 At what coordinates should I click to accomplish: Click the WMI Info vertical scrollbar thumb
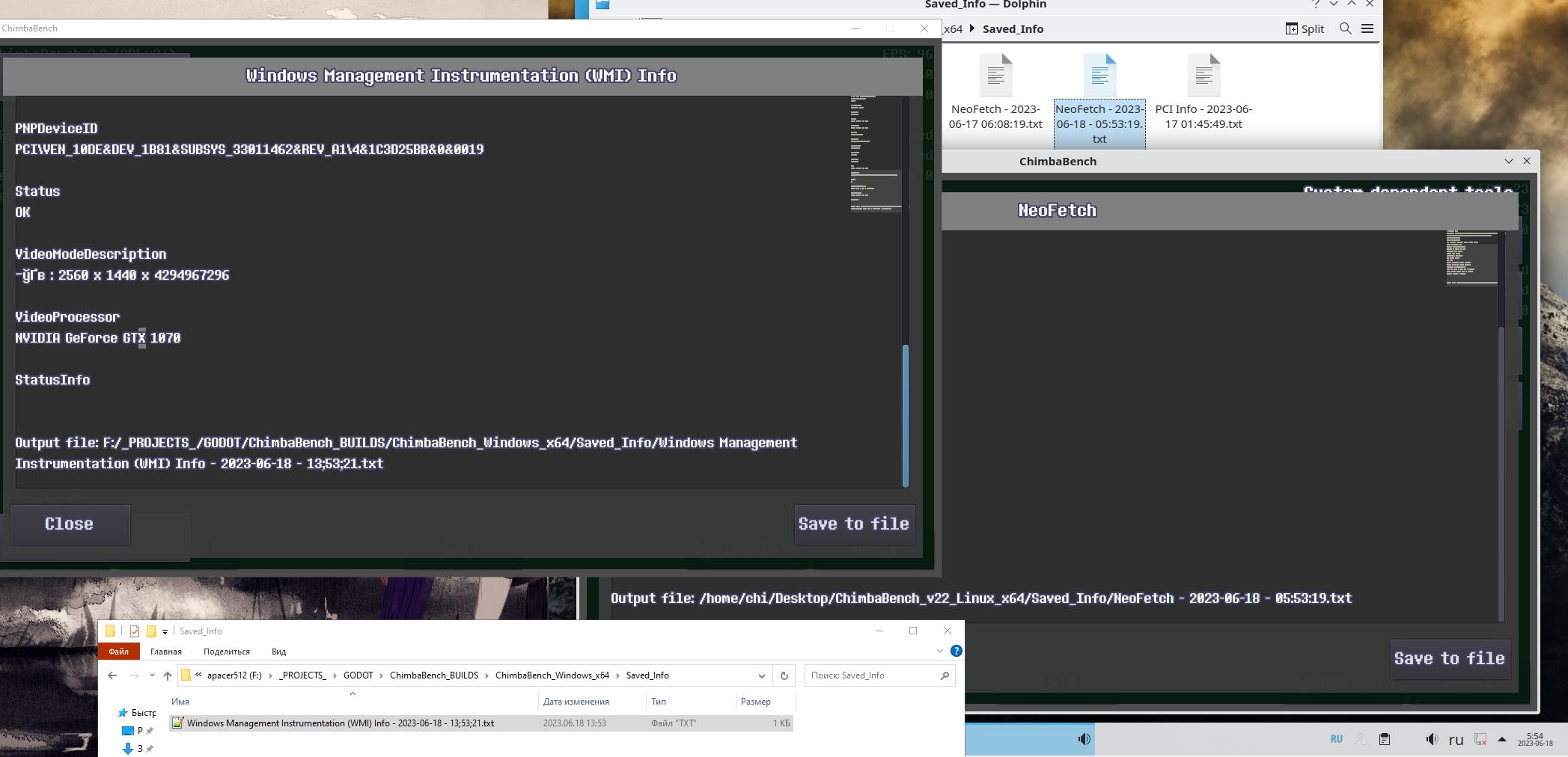pos(906,416)
